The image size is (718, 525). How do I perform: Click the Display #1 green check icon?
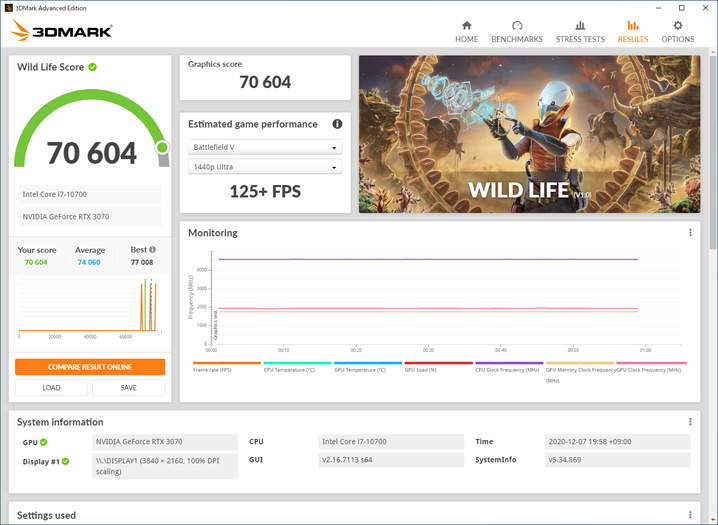pos(65,461)
